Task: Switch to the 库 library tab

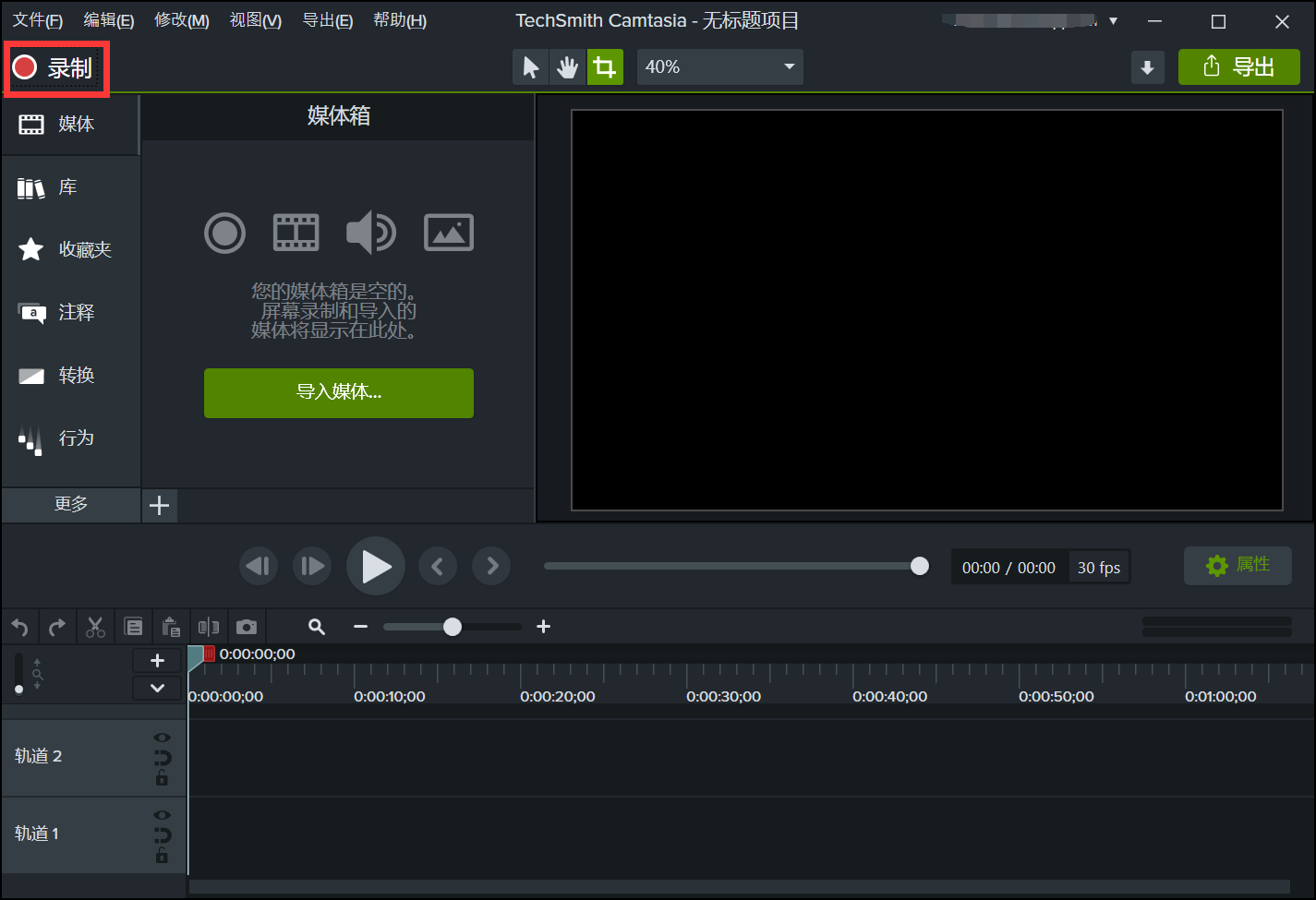Action: (x=70, y=187)
